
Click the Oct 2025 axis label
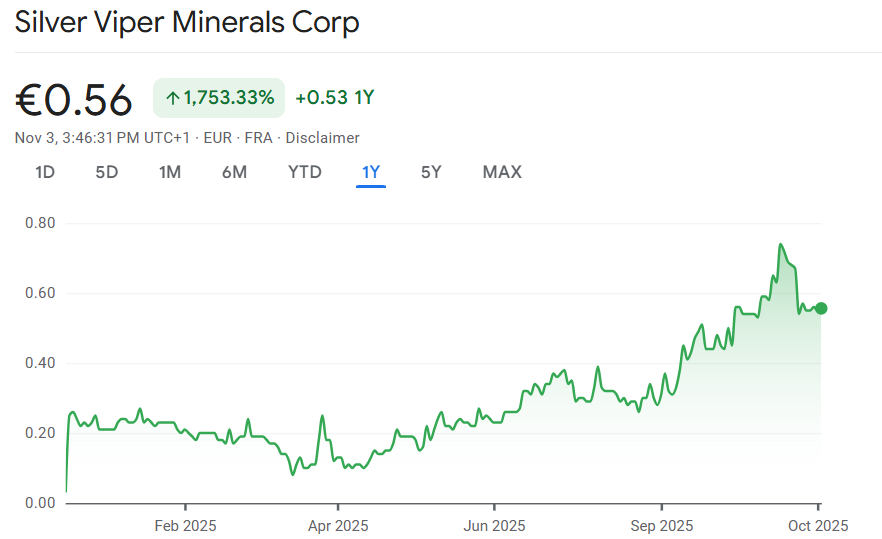[818, 525]
